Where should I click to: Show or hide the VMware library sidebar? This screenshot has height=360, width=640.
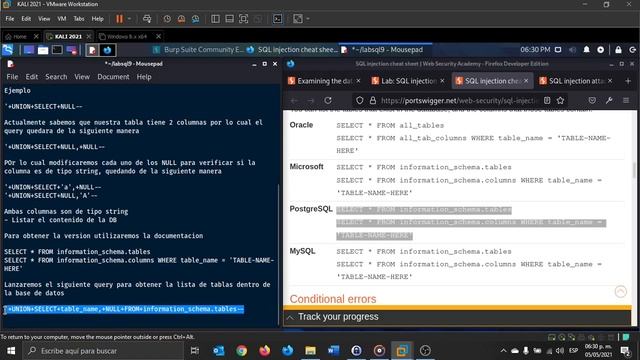[215, 19]
